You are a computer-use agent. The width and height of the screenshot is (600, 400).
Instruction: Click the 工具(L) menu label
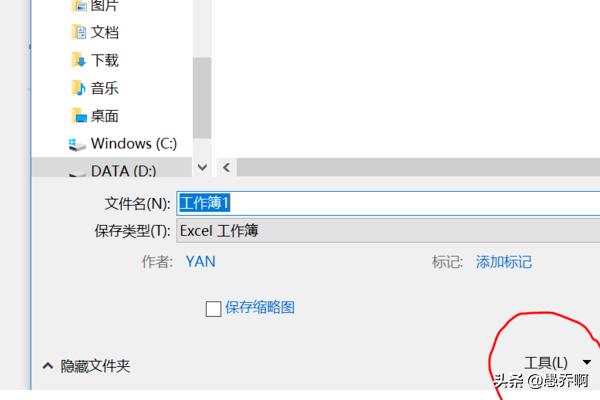546,362
